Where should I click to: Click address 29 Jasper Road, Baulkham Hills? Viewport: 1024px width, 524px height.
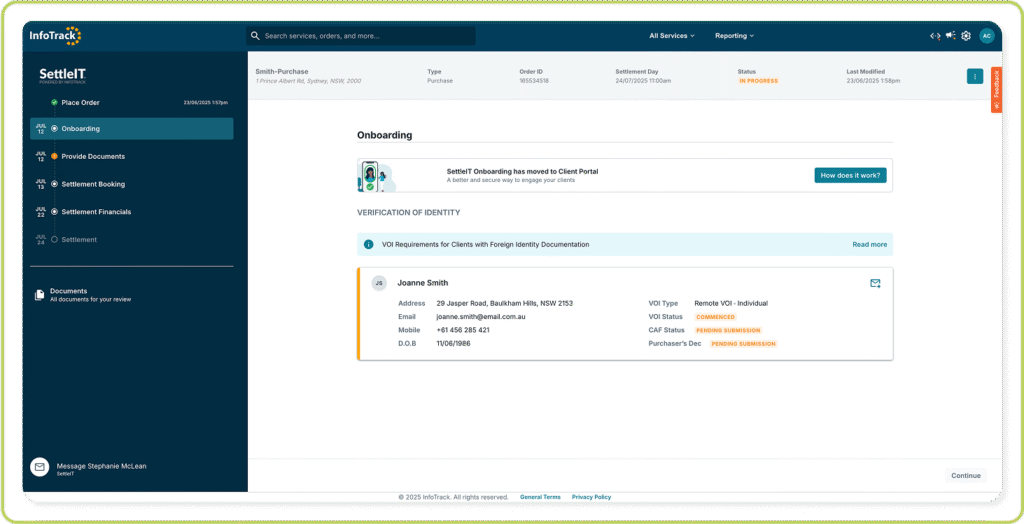pyautogui.click(x=505, y=303)
